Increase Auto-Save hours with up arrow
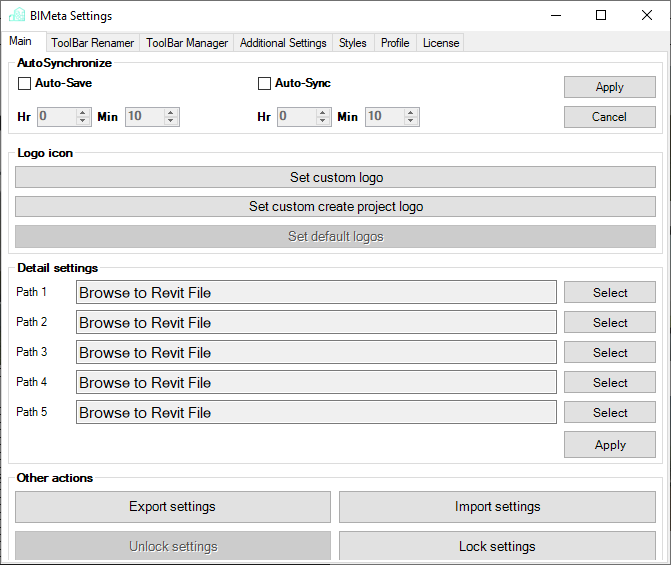The image size is (671, 565). point(84,112)
